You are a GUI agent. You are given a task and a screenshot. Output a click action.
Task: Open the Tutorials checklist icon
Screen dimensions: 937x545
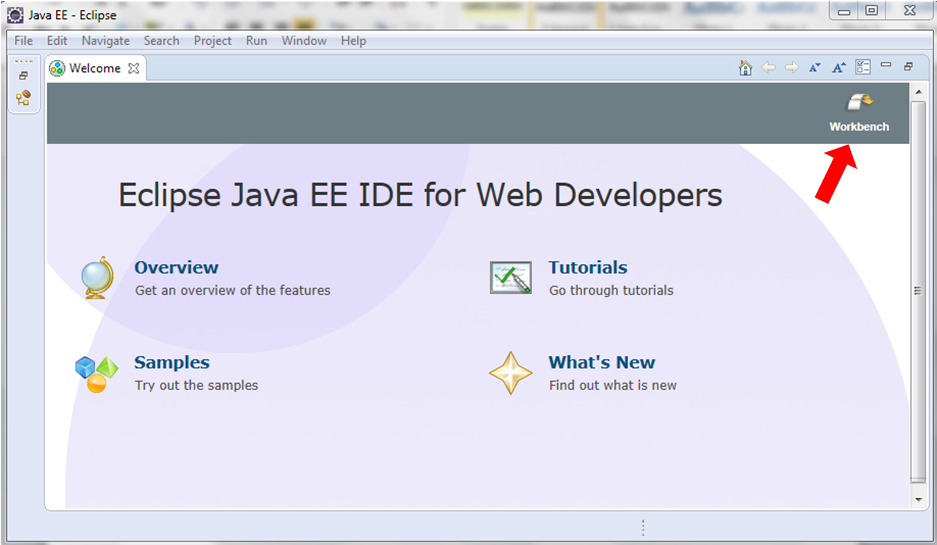[x=510, y=277]
